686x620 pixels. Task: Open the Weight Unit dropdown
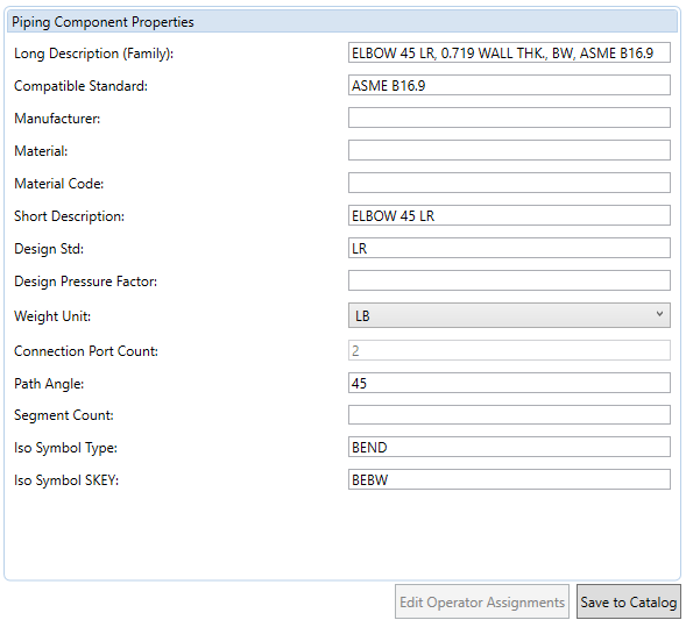pyautogui.click(x=509, y=315)
